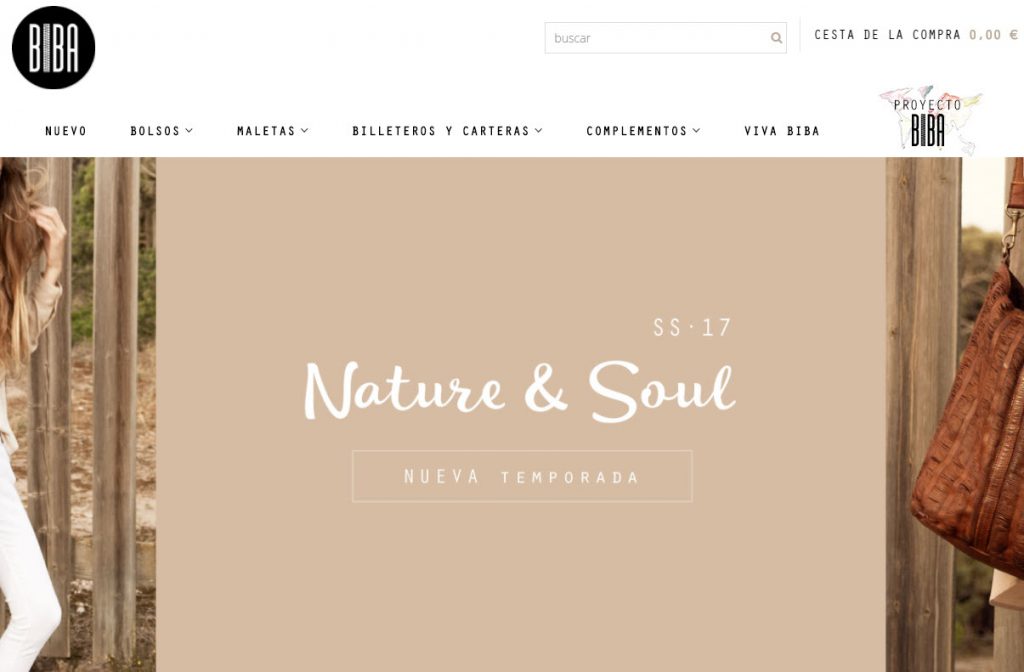Screen dimensions: 1024x672
Task: Click the Nueva Temporada button
Action: point(522,476)
